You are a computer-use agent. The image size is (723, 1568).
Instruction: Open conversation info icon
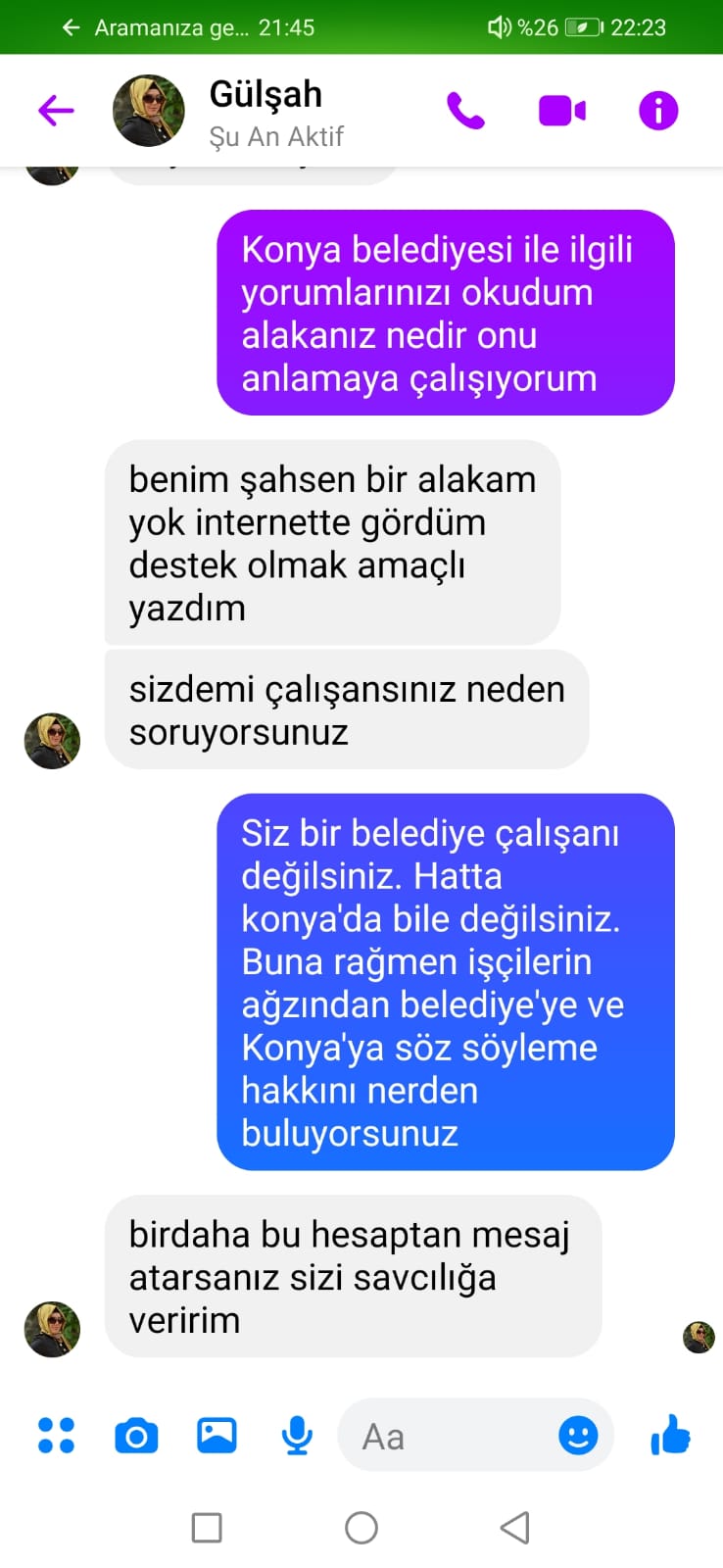658,111
